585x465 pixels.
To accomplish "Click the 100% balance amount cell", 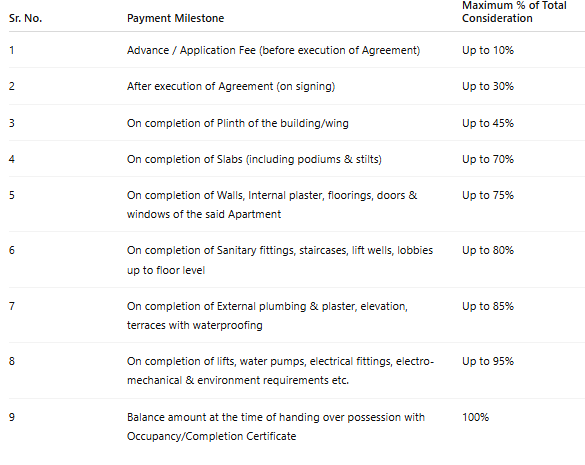I will (475, 417).
